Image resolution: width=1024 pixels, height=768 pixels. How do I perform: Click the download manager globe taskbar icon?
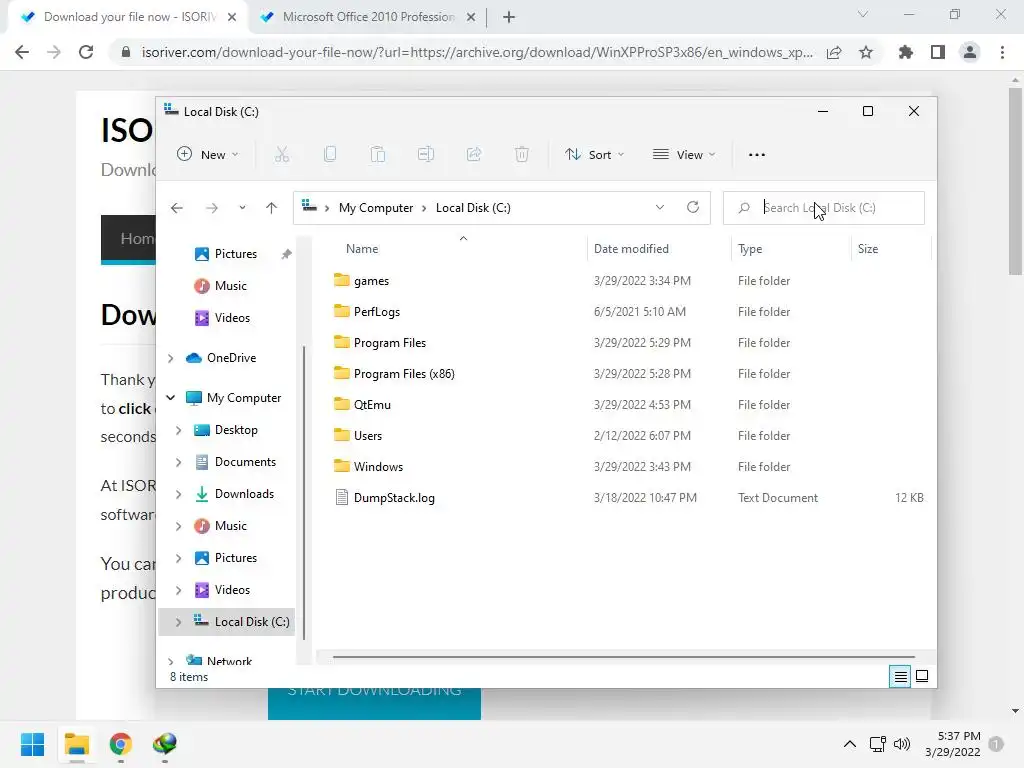tap(165, 744)
